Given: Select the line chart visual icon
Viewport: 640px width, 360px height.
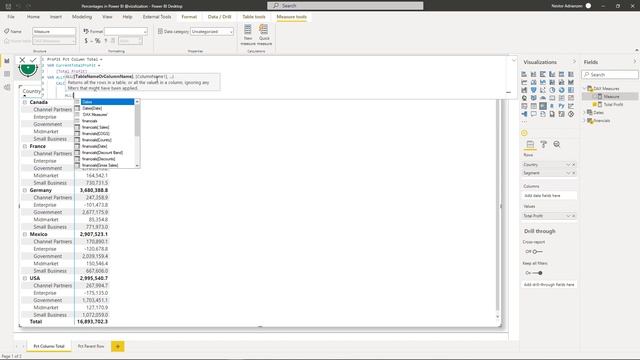Looking at the screenshot, I should pos(524,82).
